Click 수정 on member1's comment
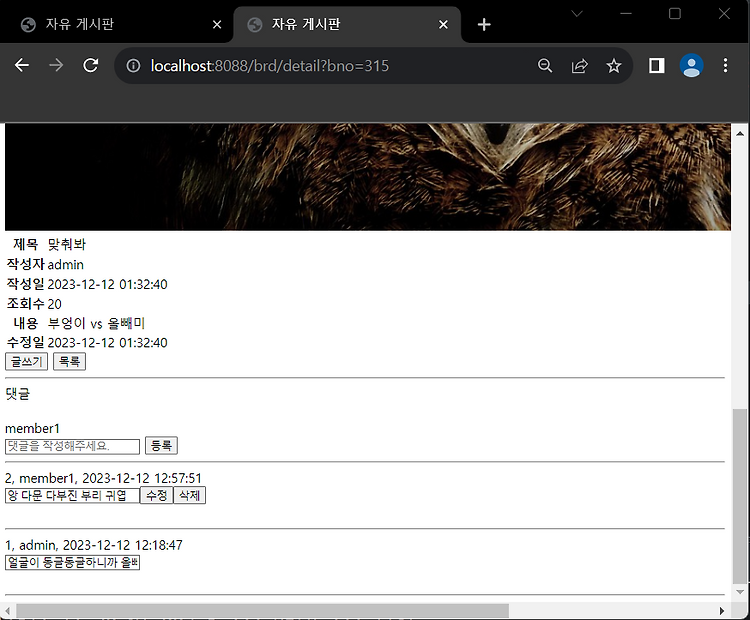Viewport: 750px width, 620px height. pos(156,495)
